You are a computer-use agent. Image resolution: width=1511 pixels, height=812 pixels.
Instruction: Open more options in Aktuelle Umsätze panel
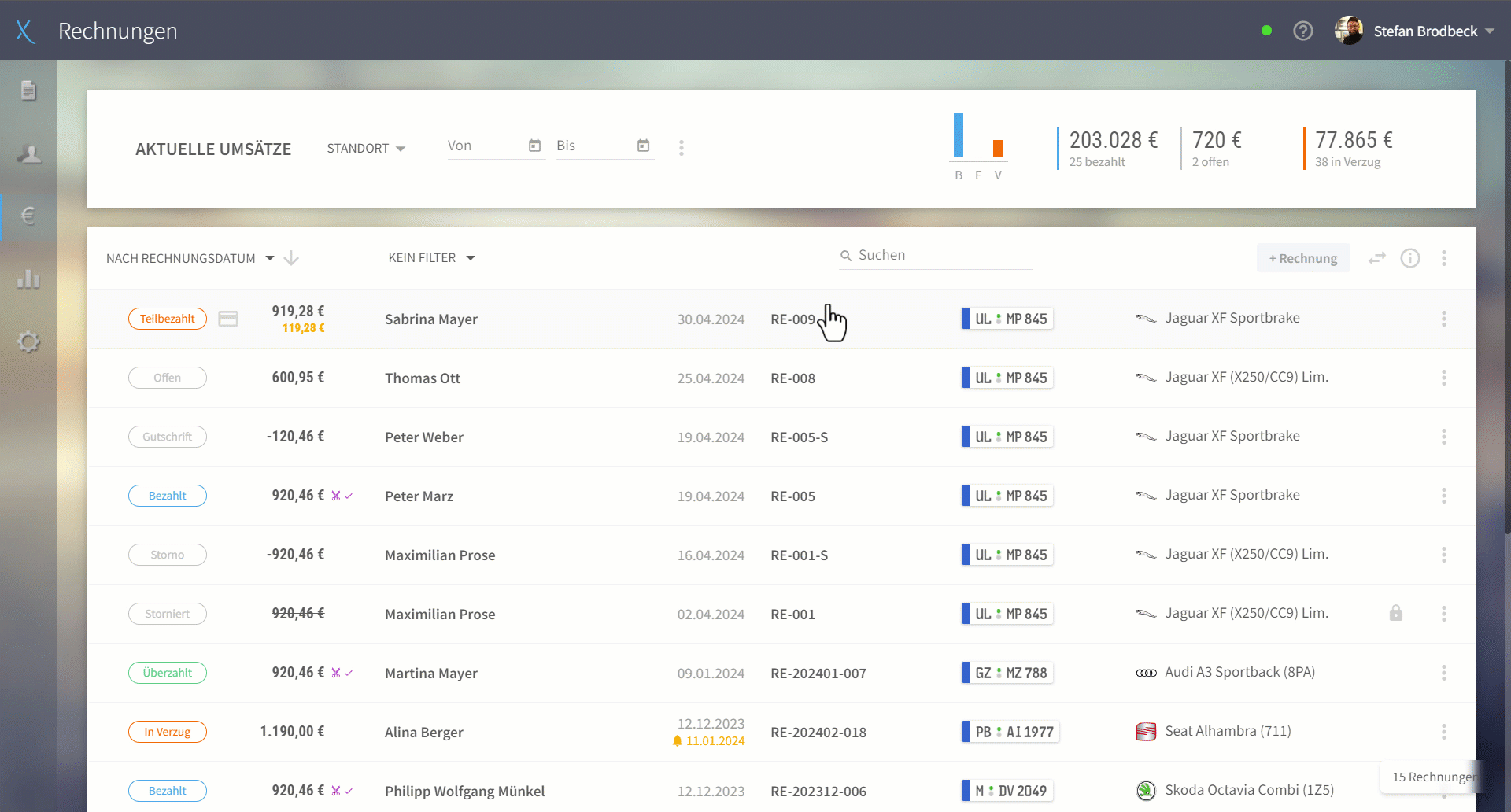[x=682, y=148]
